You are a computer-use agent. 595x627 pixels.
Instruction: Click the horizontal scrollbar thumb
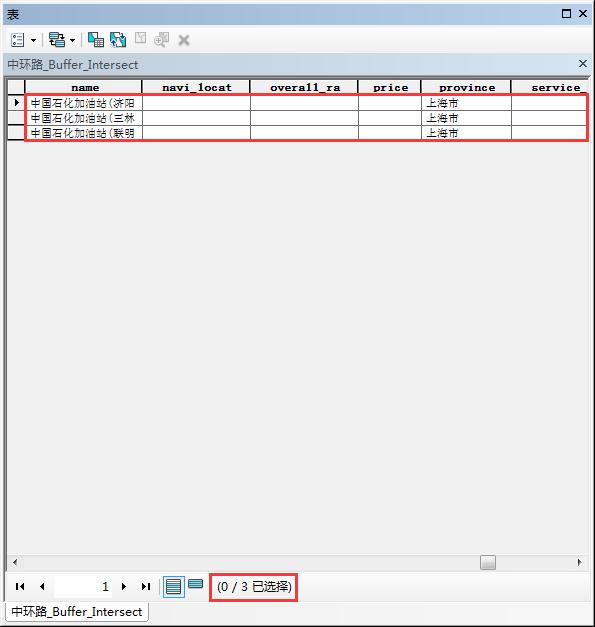click(488, 562)
